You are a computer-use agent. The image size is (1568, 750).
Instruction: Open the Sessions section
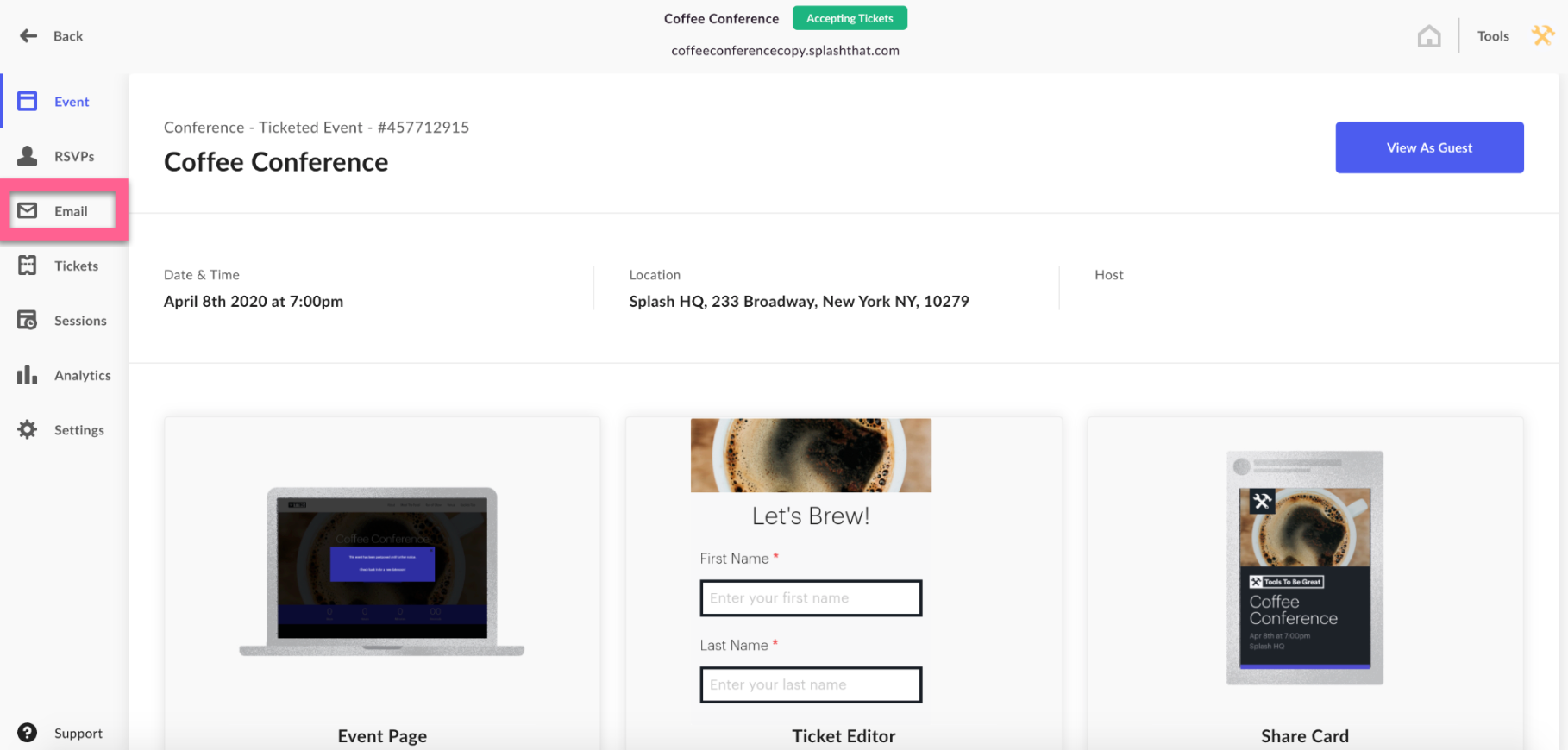coord(80,321)
